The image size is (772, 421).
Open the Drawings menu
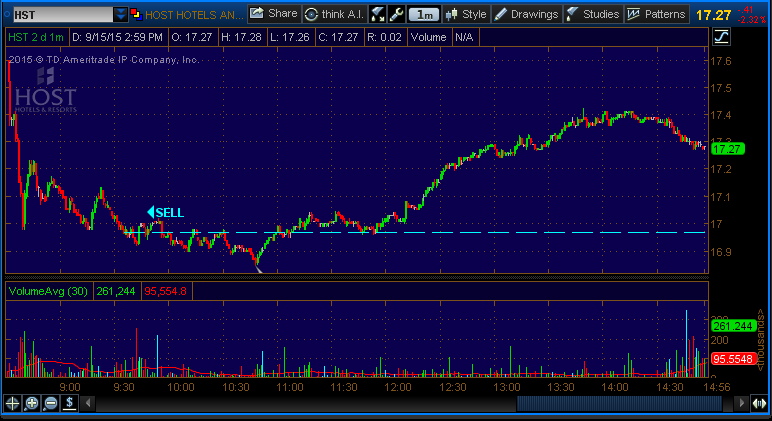pyautogui.click(x=526, y=14)
